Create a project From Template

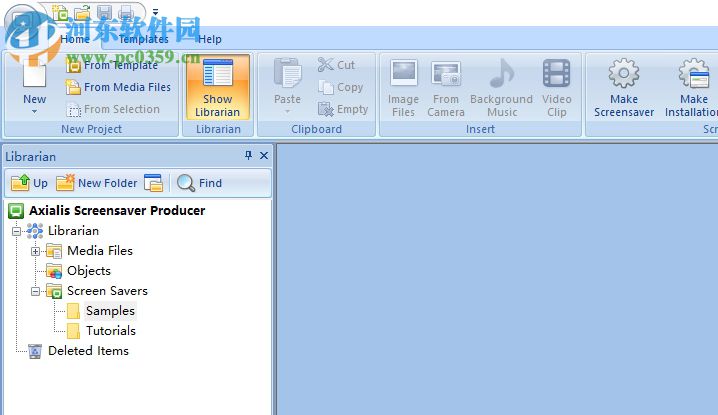[112, 66]
